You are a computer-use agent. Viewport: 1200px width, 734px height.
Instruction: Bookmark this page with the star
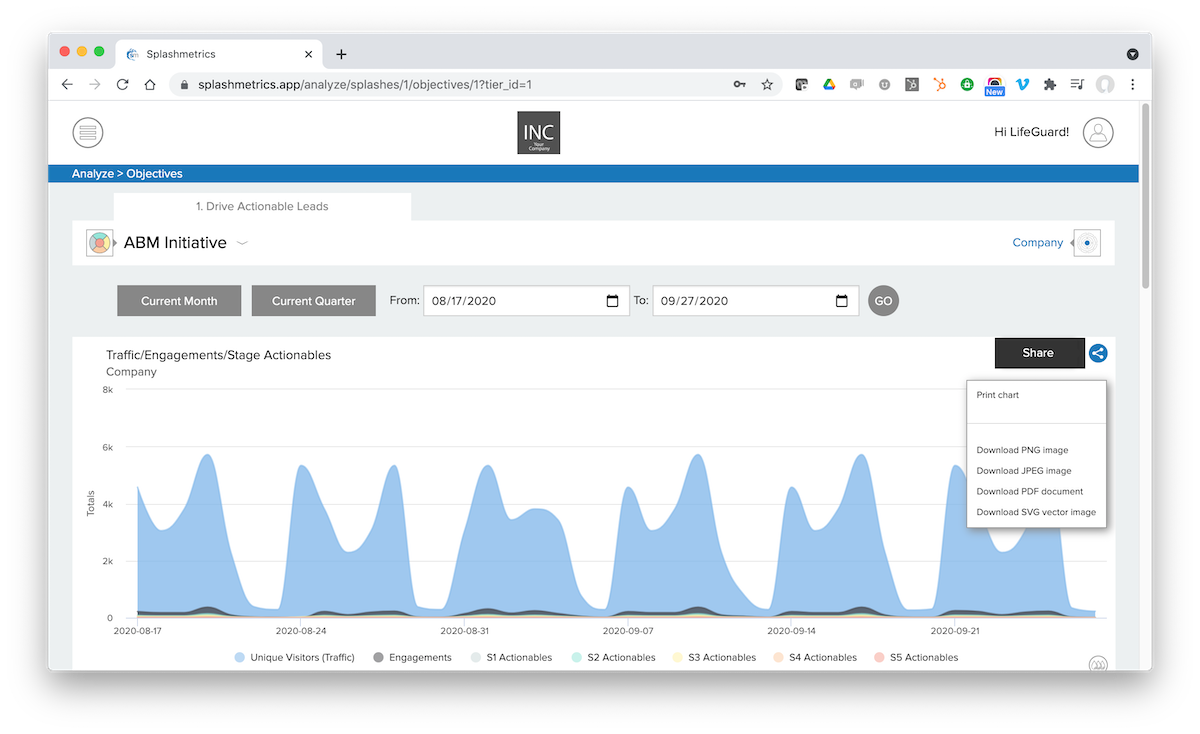[x=767, y=85]
